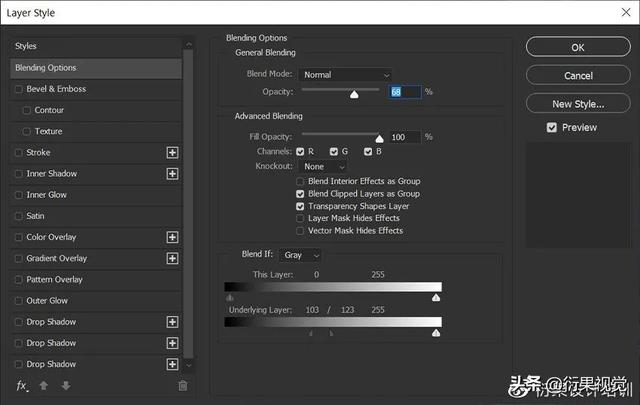Click the New Style... button
640x405 pixels.
577,104
